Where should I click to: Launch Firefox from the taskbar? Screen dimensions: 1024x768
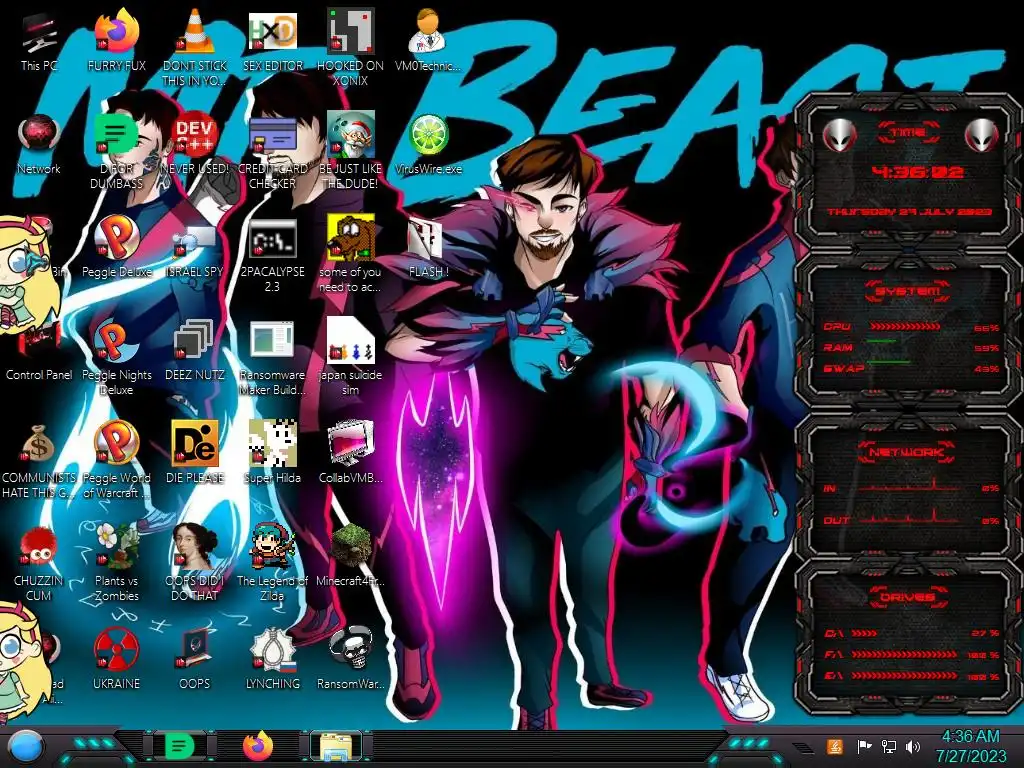point(258,746)
